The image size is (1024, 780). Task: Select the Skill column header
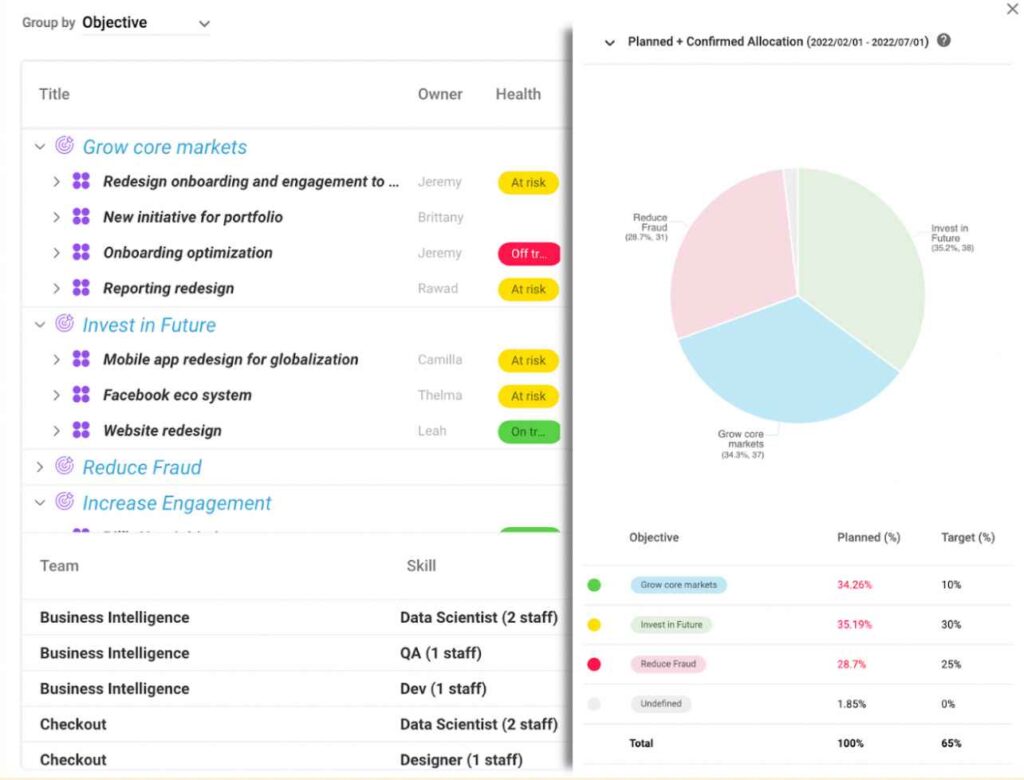(421, 566)
